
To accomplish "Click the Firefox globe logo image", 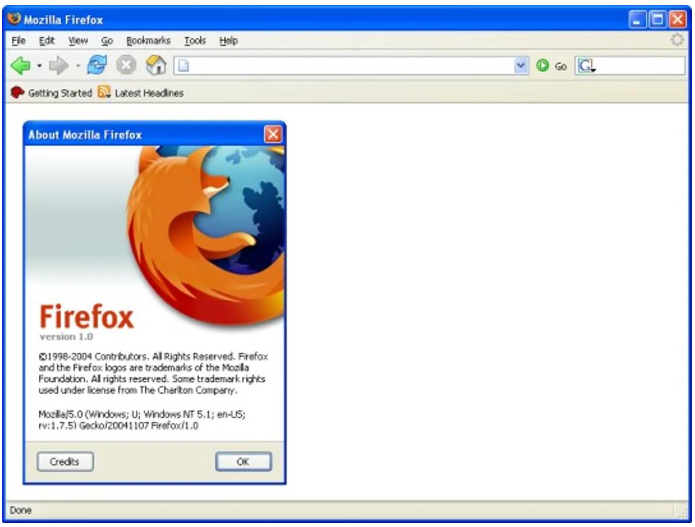I will coord(205,235).
